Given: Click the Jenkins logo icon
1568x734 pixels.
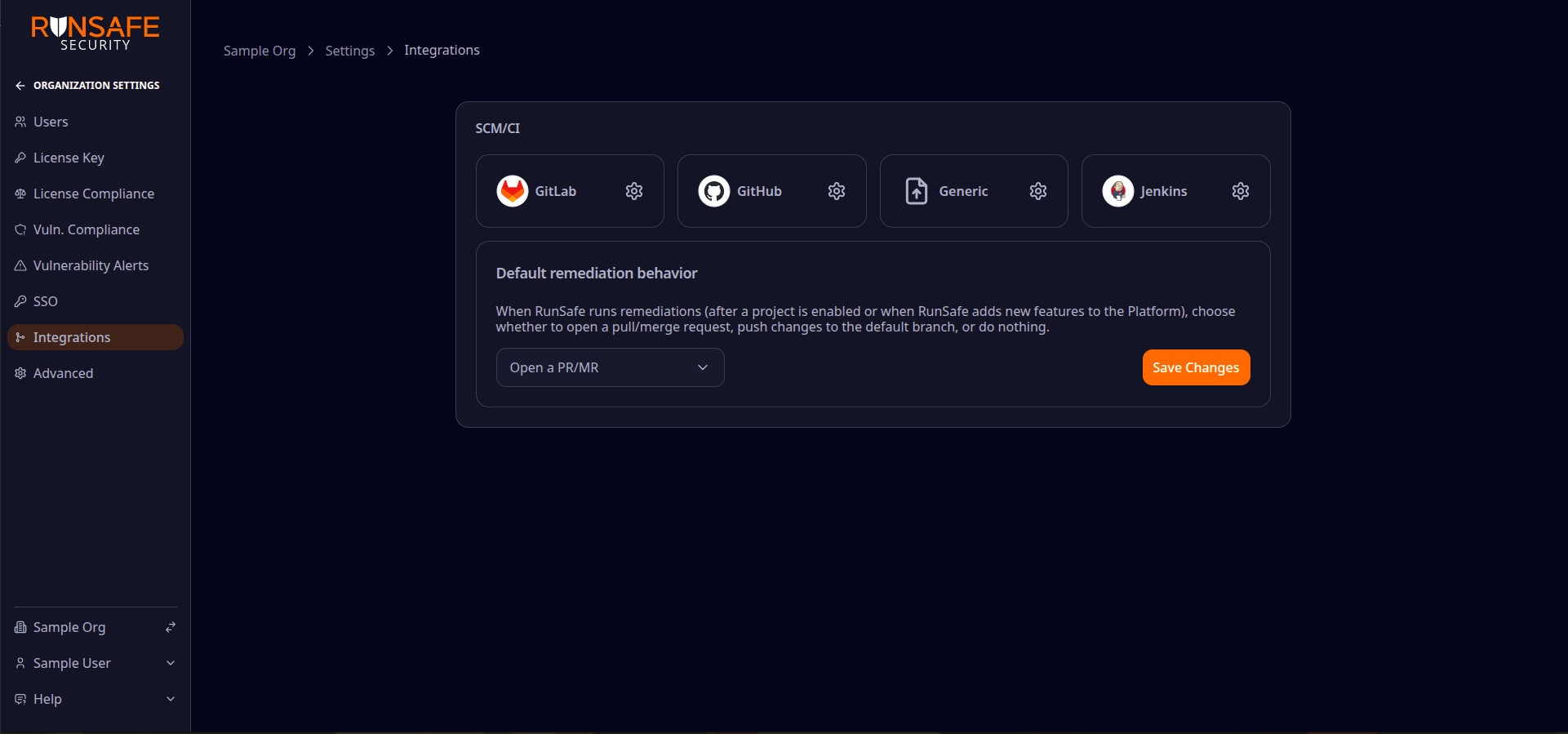Looking at the screenshot, I should [x=1118, y=191].
